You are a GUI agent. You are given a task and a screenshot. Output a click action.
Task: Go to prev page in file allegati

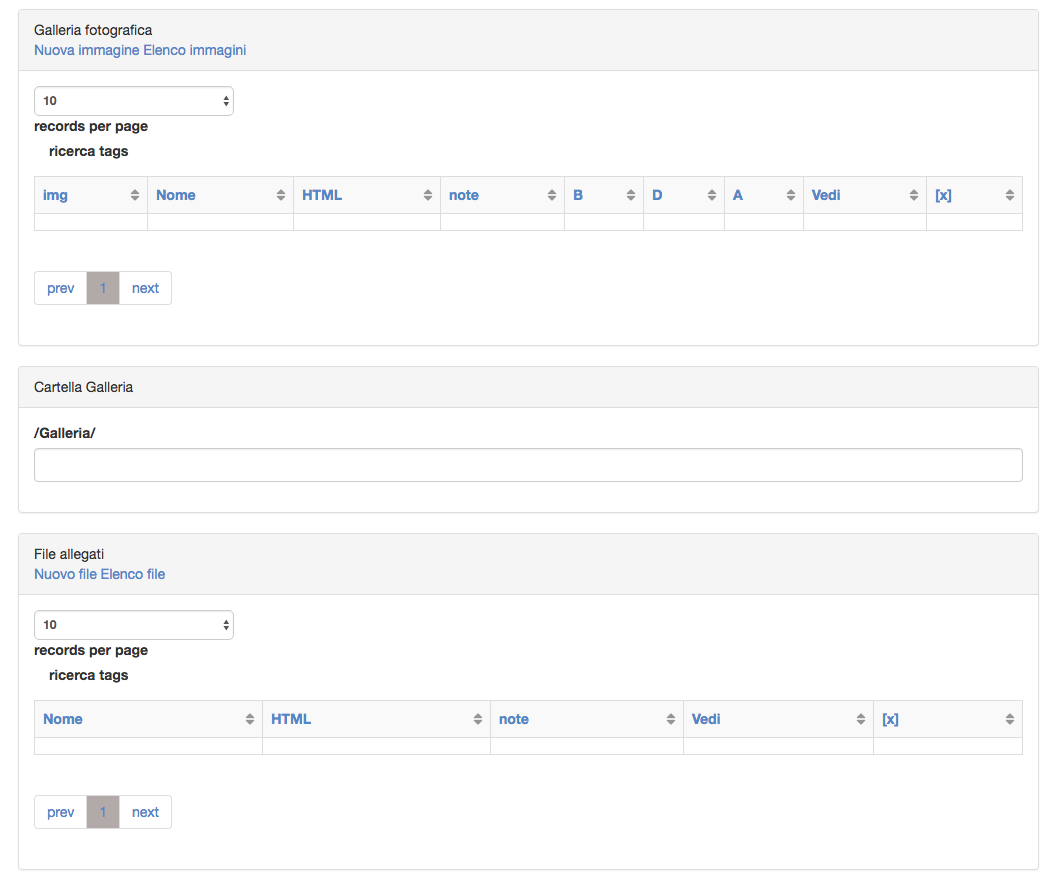pyautogui.click(x=61, y=812)
